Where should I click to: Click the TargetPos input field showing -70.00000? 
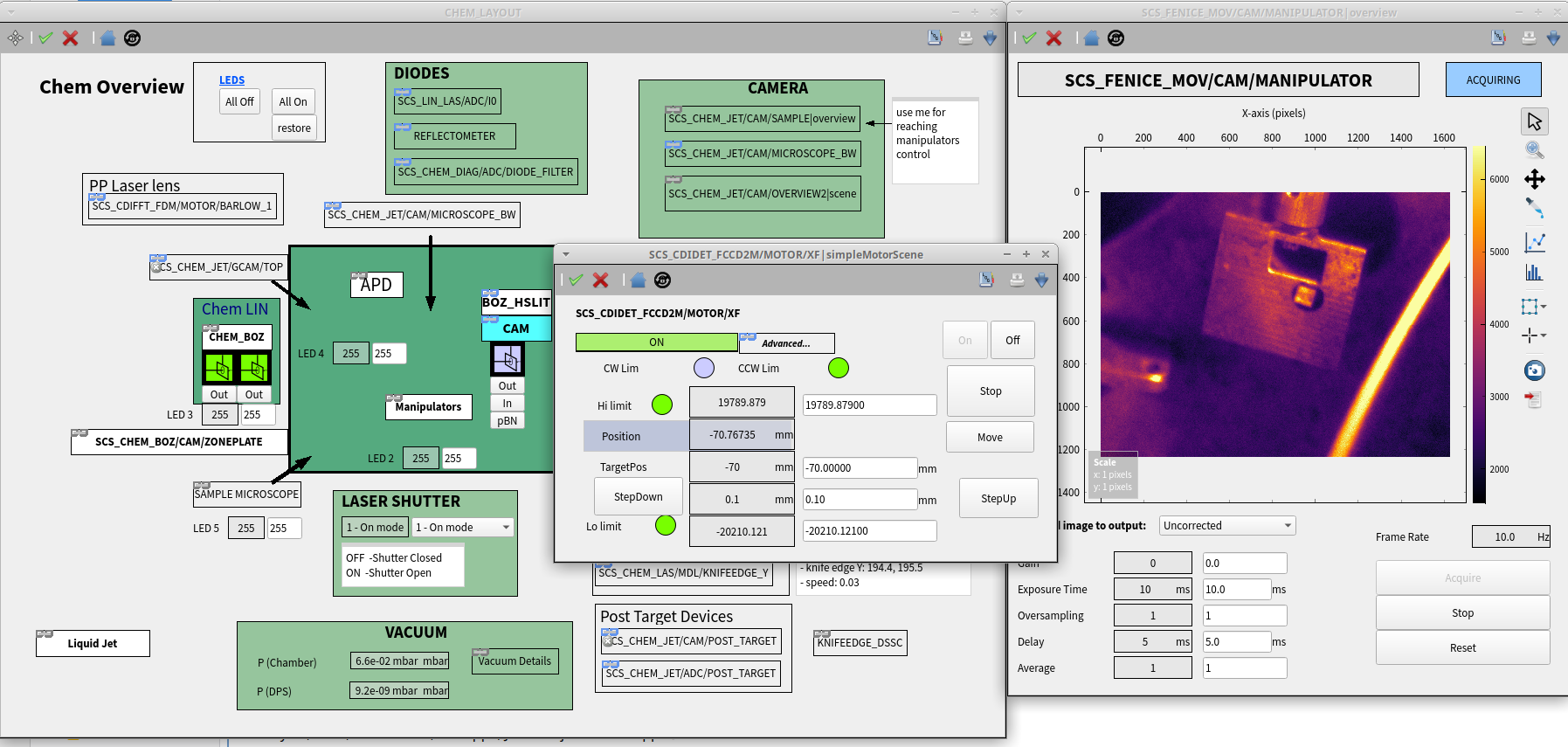click(860, 467)
